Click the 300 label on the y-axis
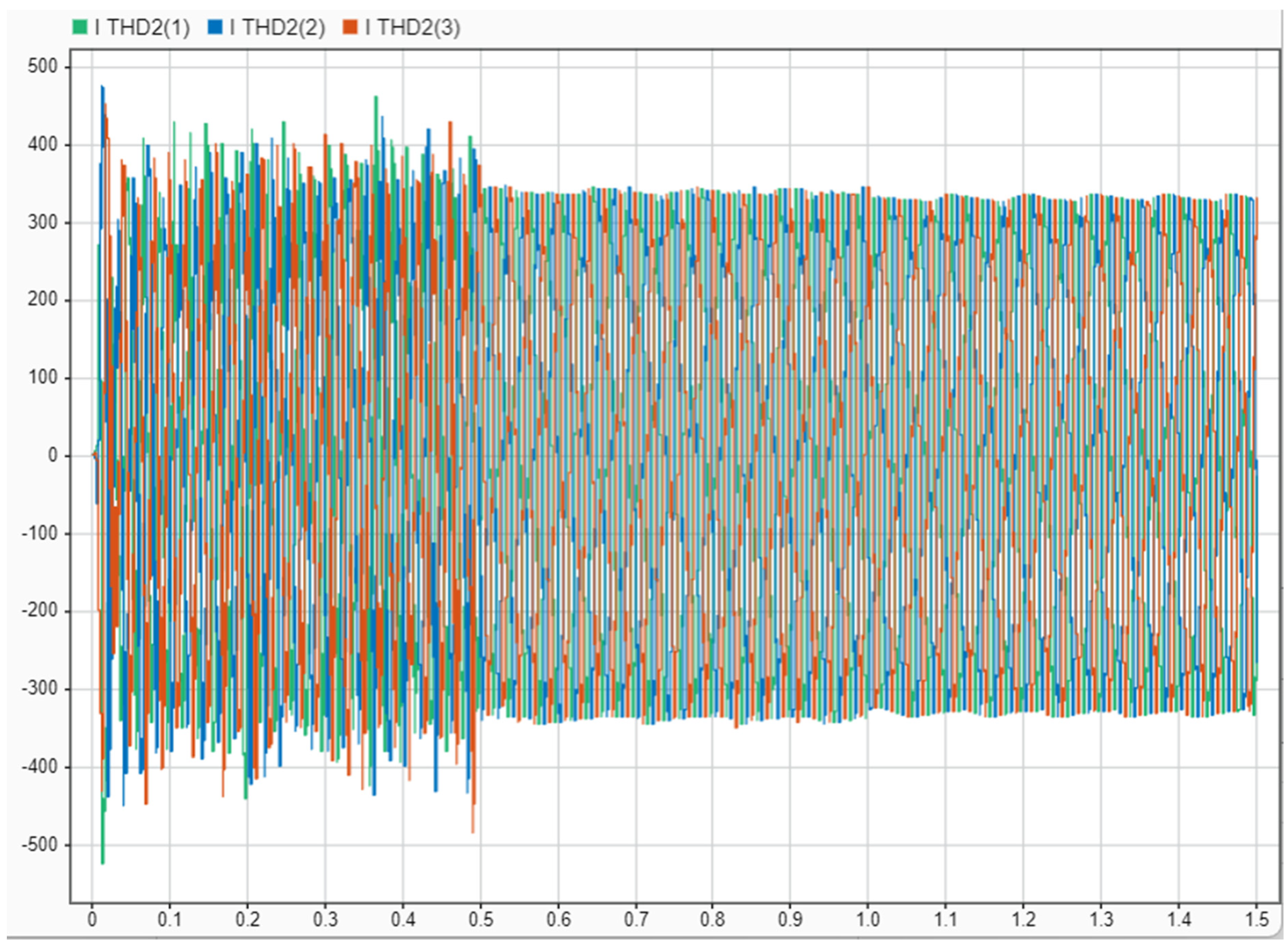 tap(42, 223)
